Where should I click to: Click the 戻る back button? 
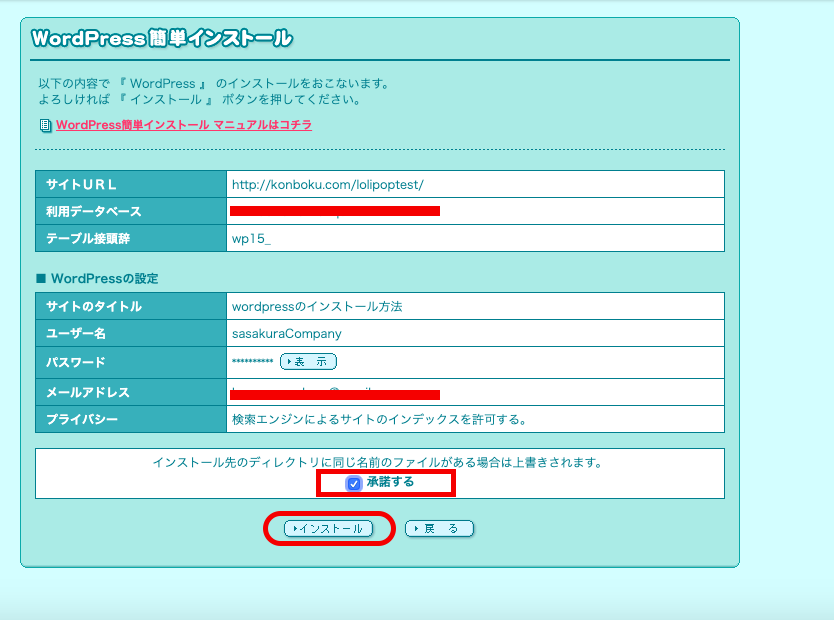point(439,529)
